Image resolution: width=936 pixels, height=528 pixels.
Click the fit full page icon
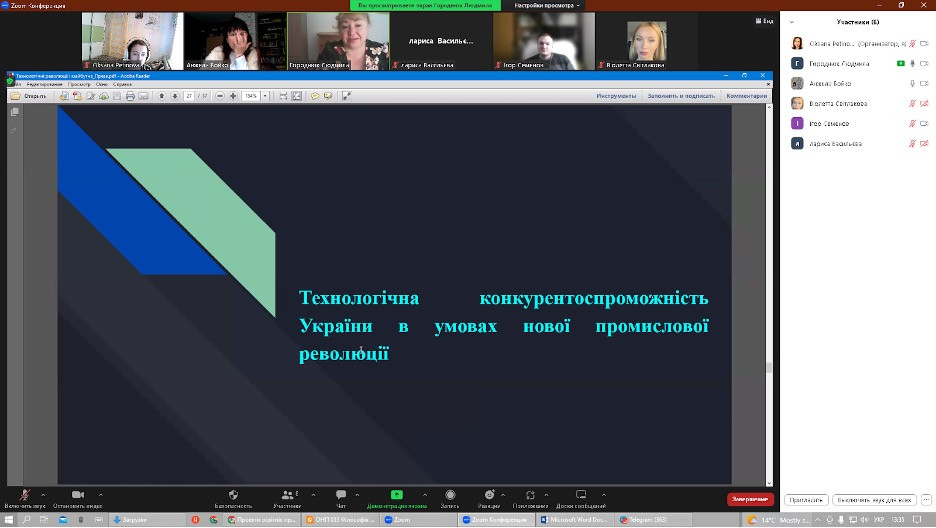(x=297, y=95)
